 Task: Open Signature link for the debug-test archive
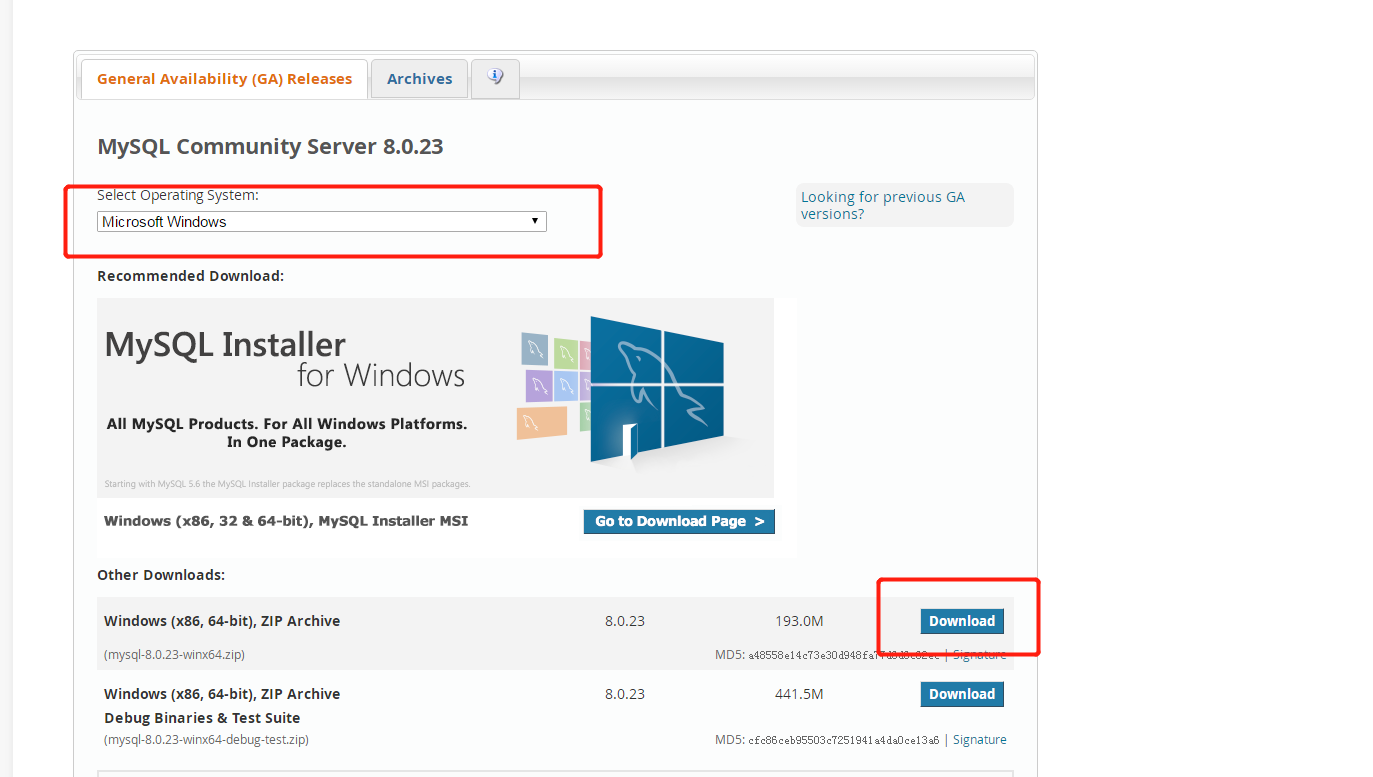tap(980, 740)
